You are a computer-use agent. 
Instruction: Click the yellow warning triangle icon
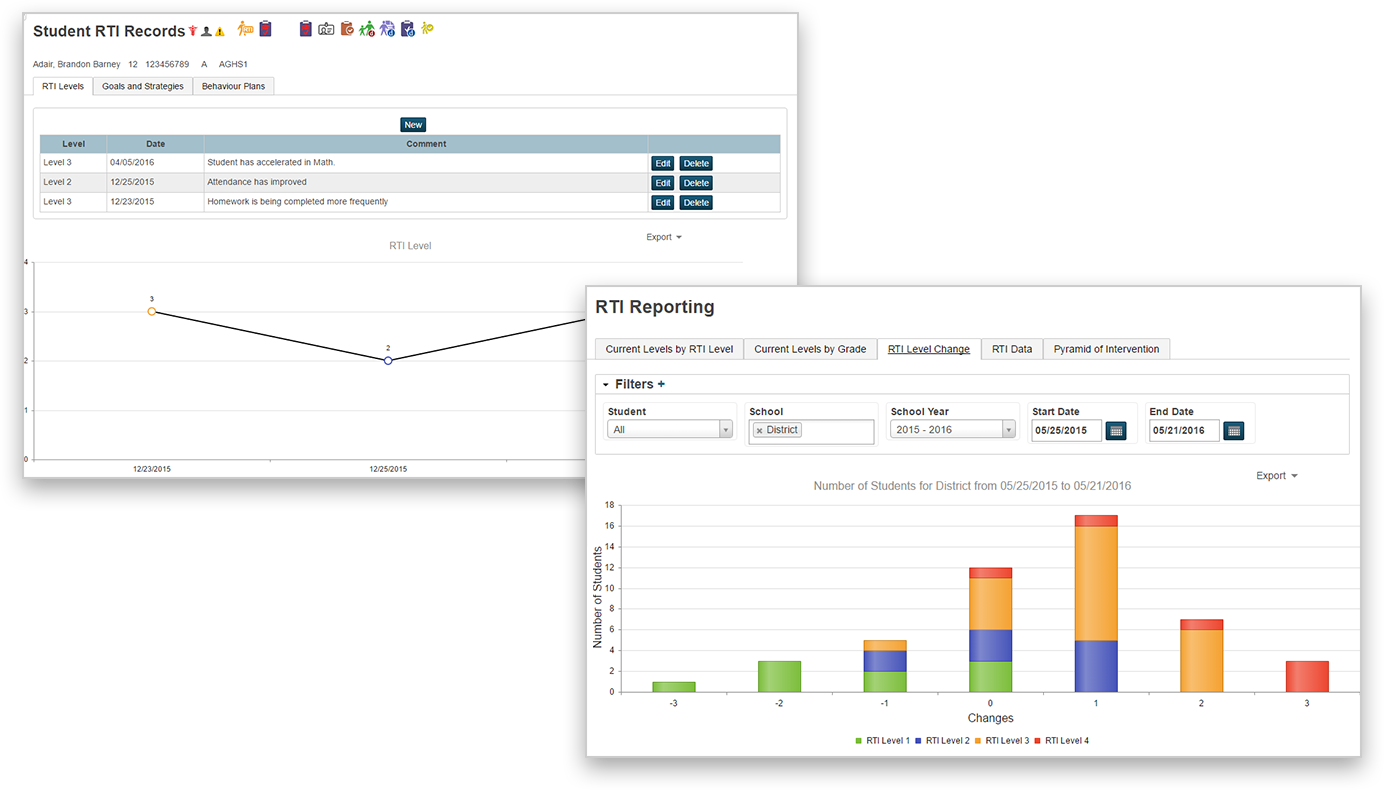tap(220, 32)
